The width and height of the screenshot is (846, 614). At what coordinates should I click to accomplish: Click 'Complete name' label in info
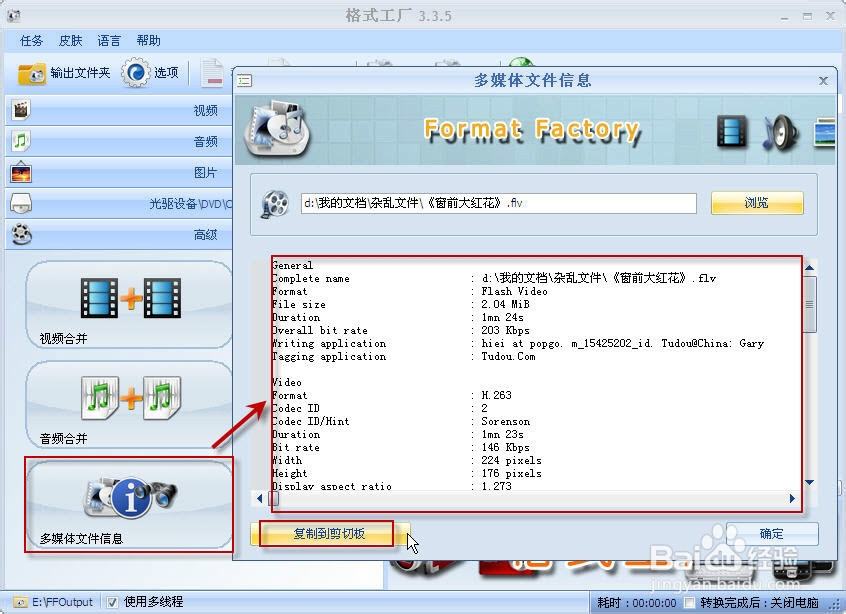(311, 278)
